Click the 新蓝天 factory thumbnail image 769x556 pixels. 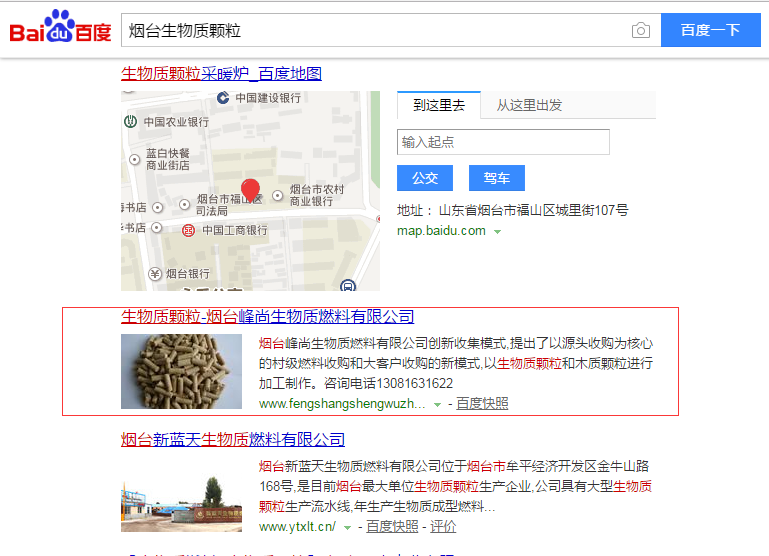coord(181,503)
